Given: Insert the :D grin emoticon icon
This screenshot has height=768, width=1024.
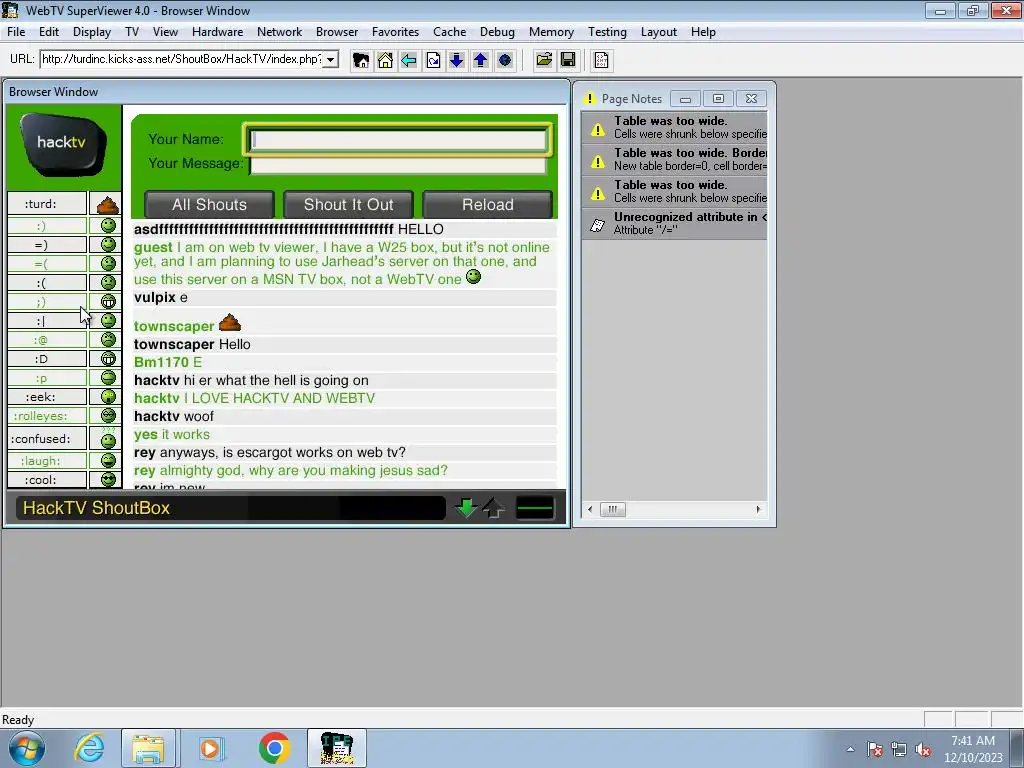Looking at the screenshot, I should [x=108, y=359].
